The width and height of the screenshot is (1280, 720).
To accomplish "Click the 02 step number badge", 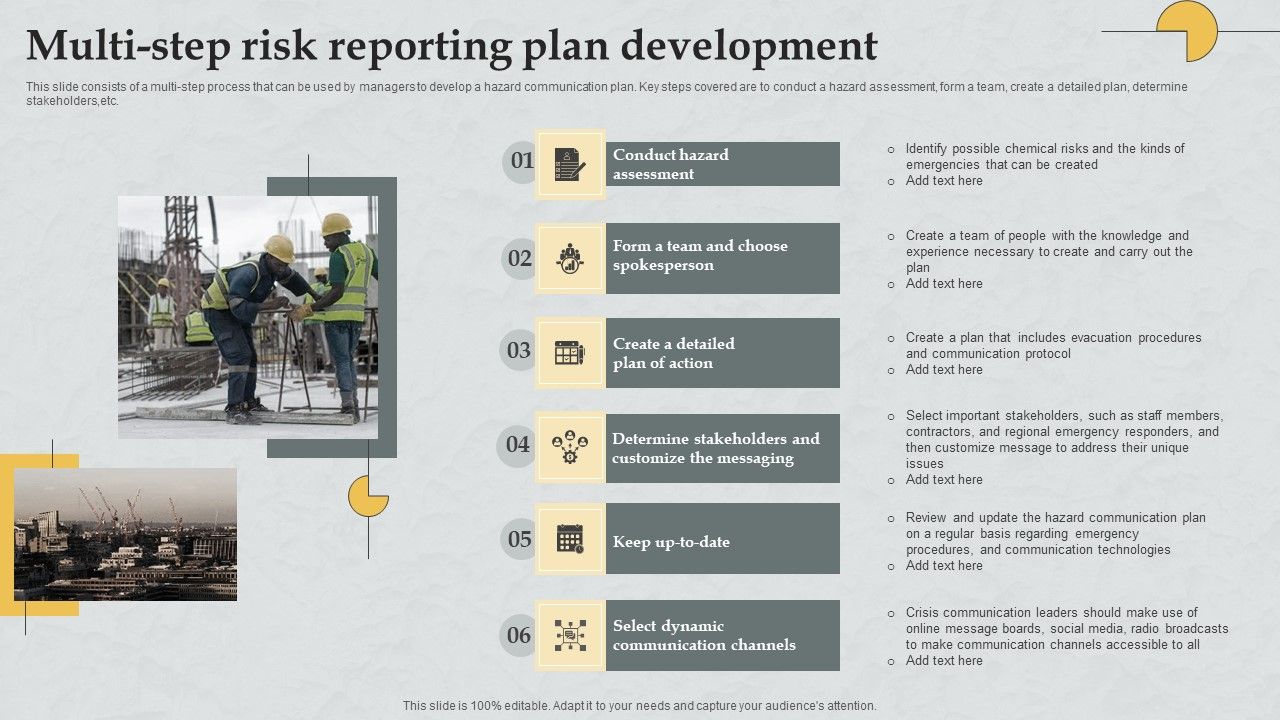I will (x=520, y=259).
